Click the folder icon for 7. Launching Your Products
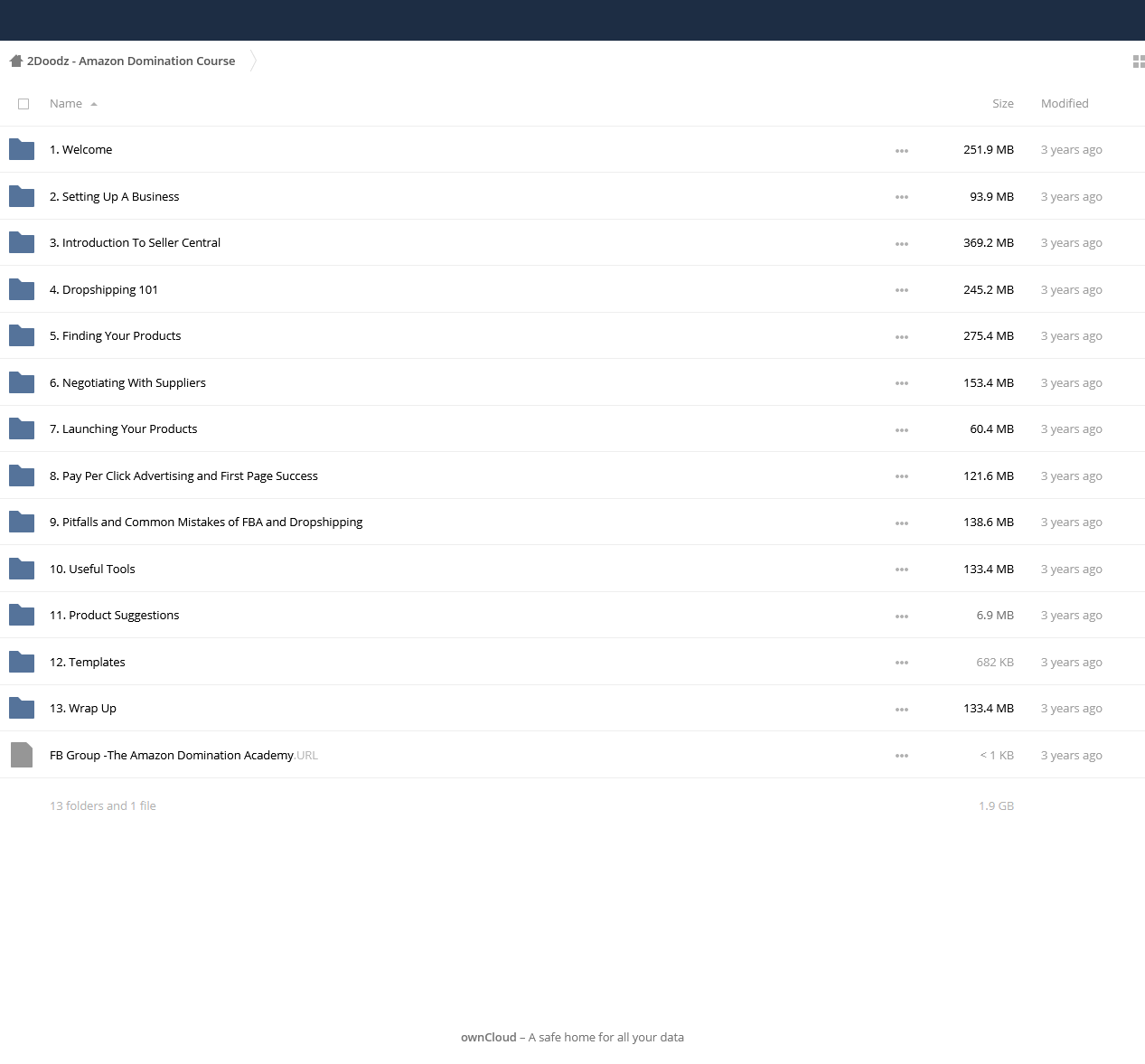1145x1064 pixels. pos(22,428)
